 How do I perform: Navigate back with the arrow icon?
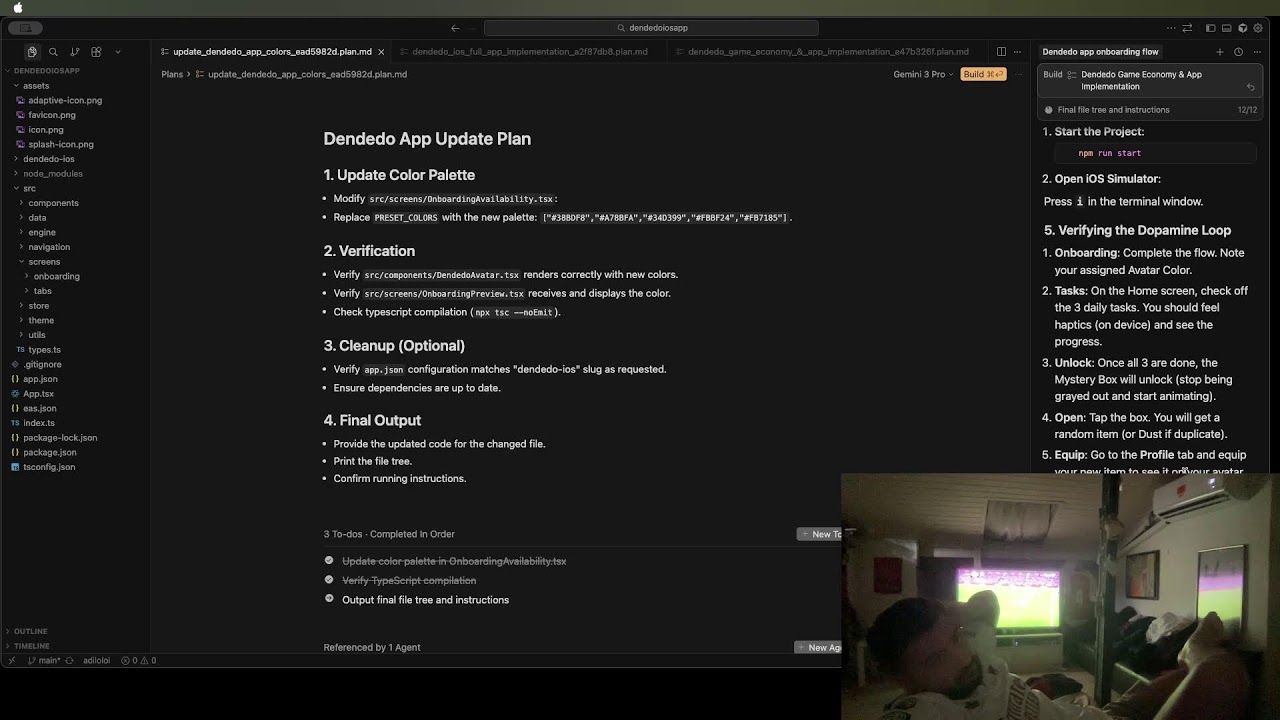click(455, 28)
